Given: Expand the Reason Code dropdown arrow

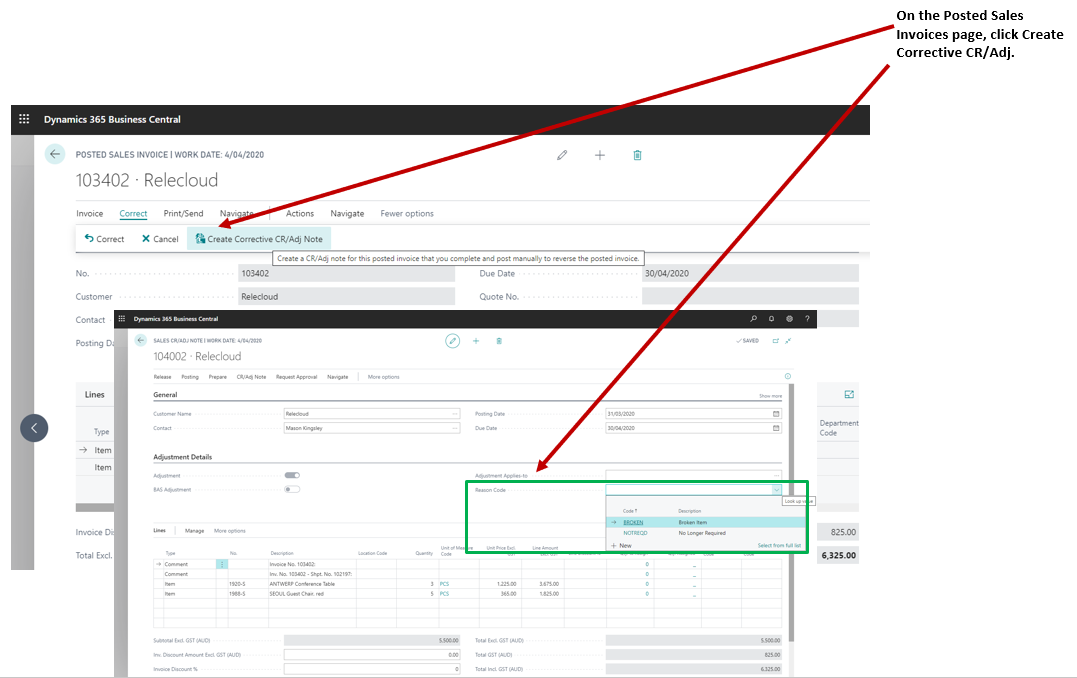Looking at the screenshot, I should 776,490.
